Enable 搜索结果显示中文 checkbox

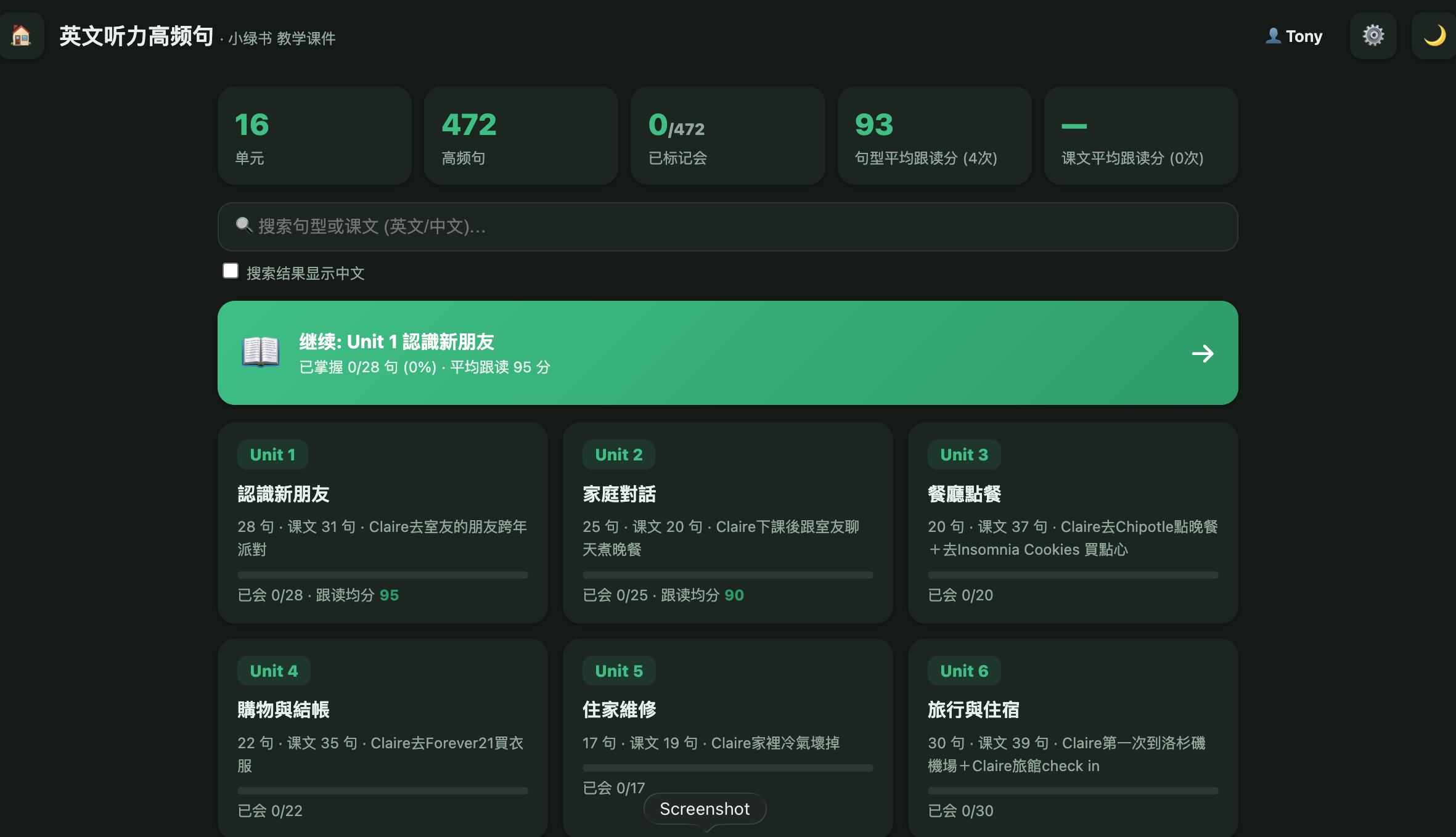pos(231,271)
